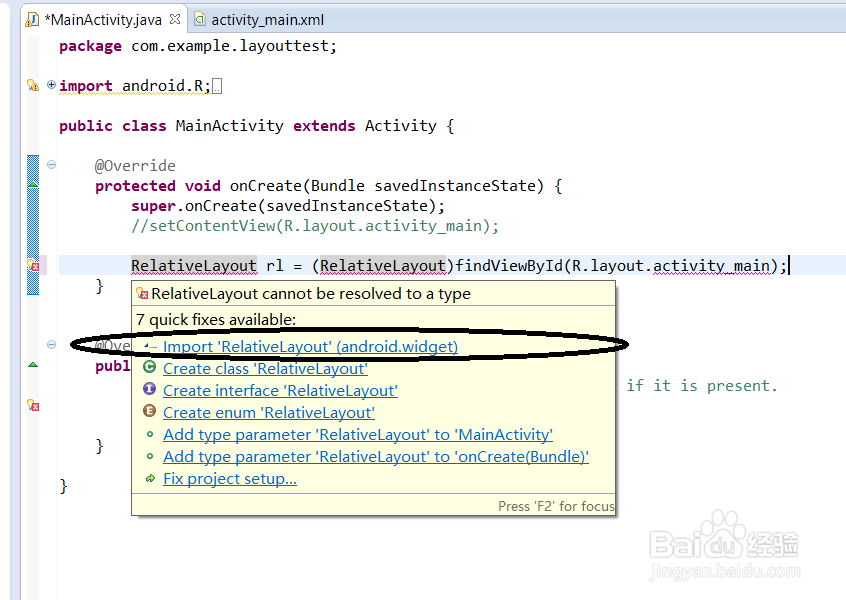Click 'super.onCreate(savedInstanceState);' line
Image resolution: width=846 pixels, height=600 pixels.
tap(288, 206)
